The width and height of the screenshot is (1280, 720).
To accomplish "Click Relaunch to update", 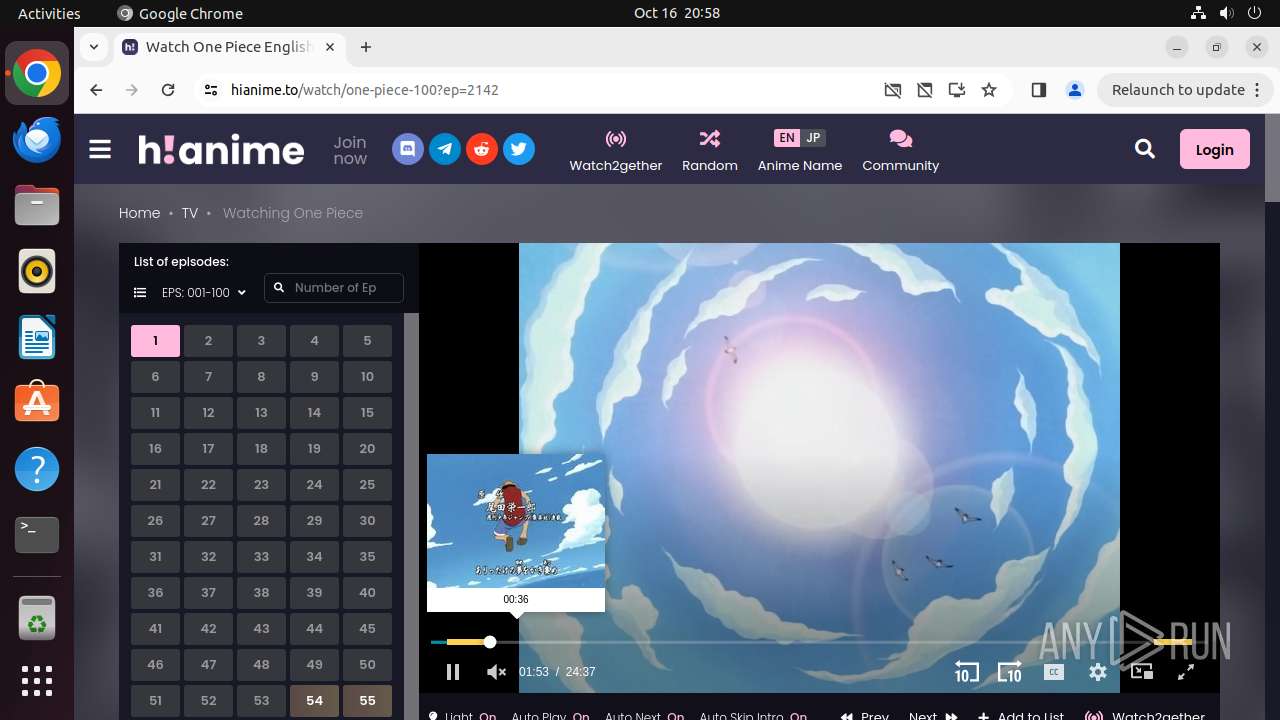I will click(x=1185, y=90).
